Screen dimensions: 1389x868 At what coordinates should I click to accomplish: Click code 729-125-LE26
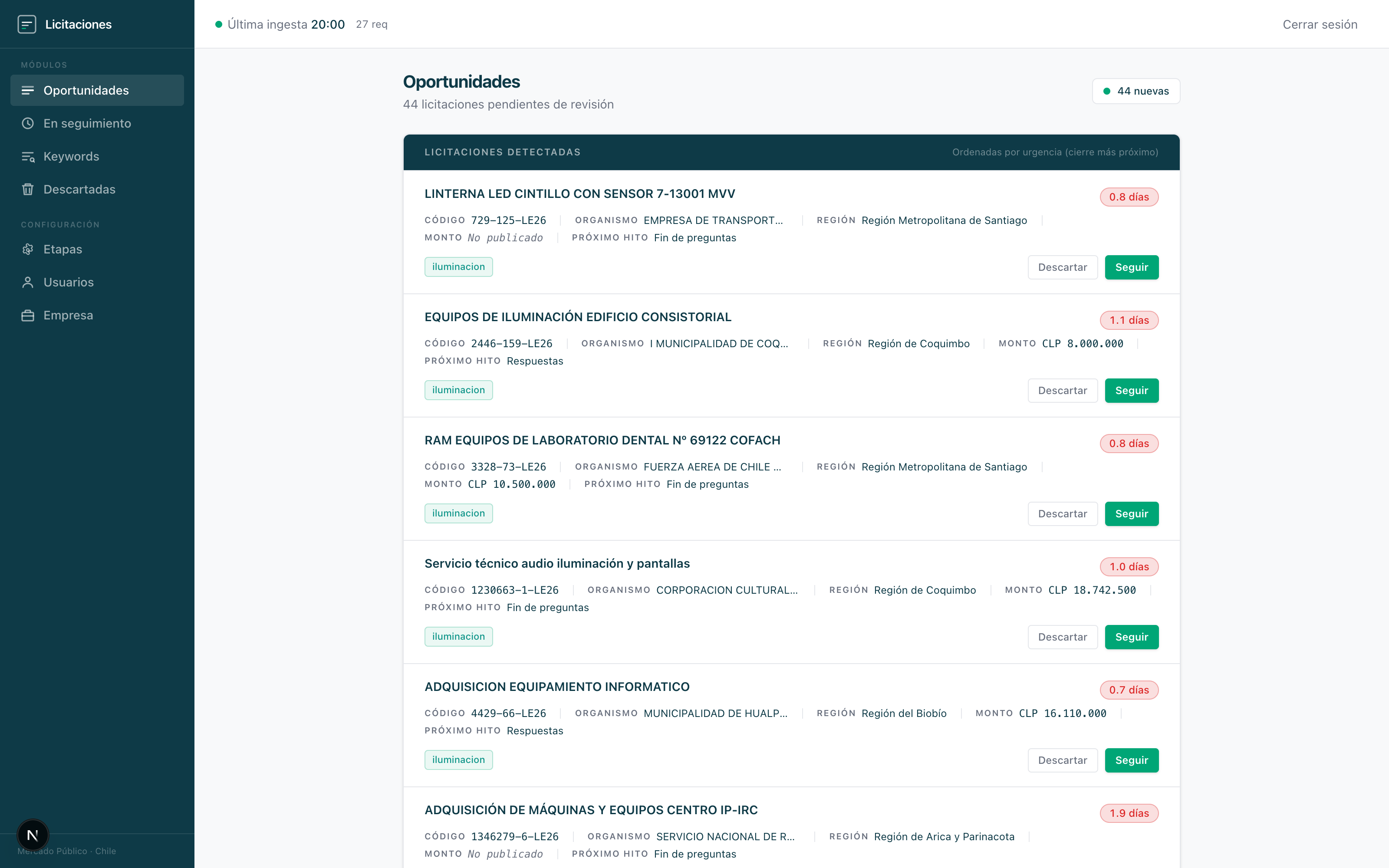508,220
